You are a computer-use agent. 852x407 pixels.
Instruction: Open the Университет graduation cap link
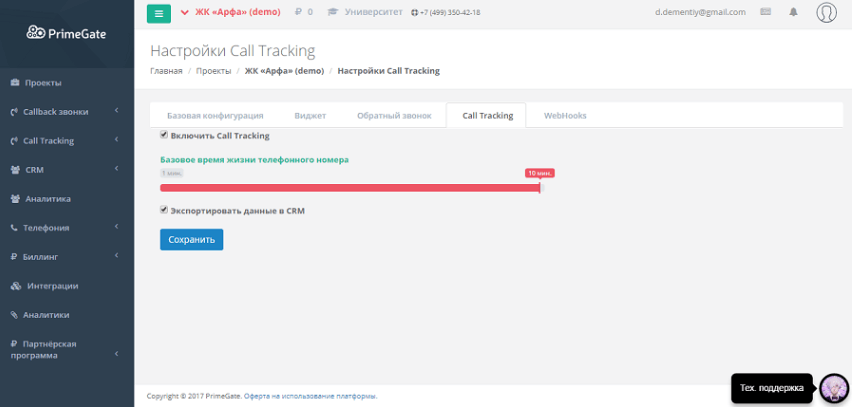click(x=366, y=12)
